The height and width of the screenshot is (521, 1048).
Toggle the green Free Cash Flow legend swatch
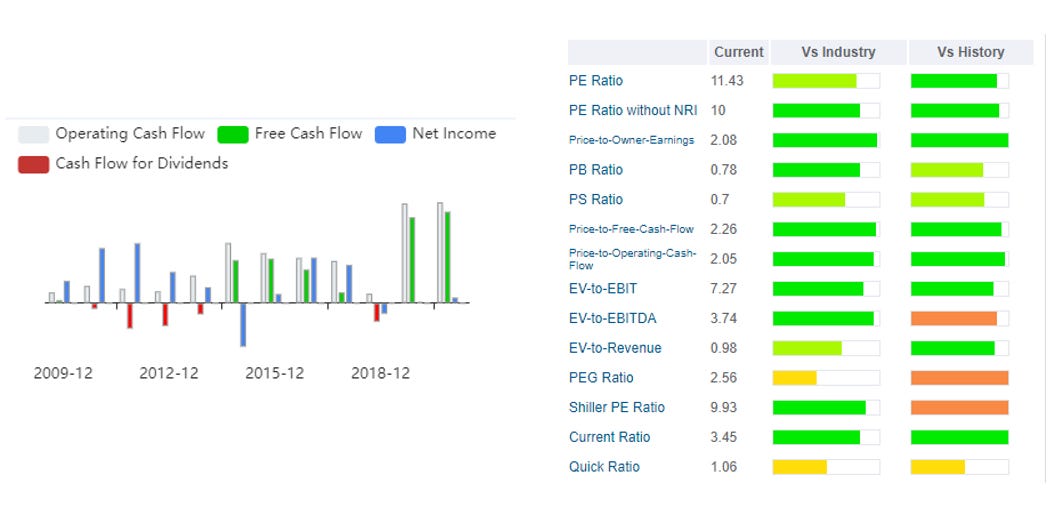(x=233, y=134)
